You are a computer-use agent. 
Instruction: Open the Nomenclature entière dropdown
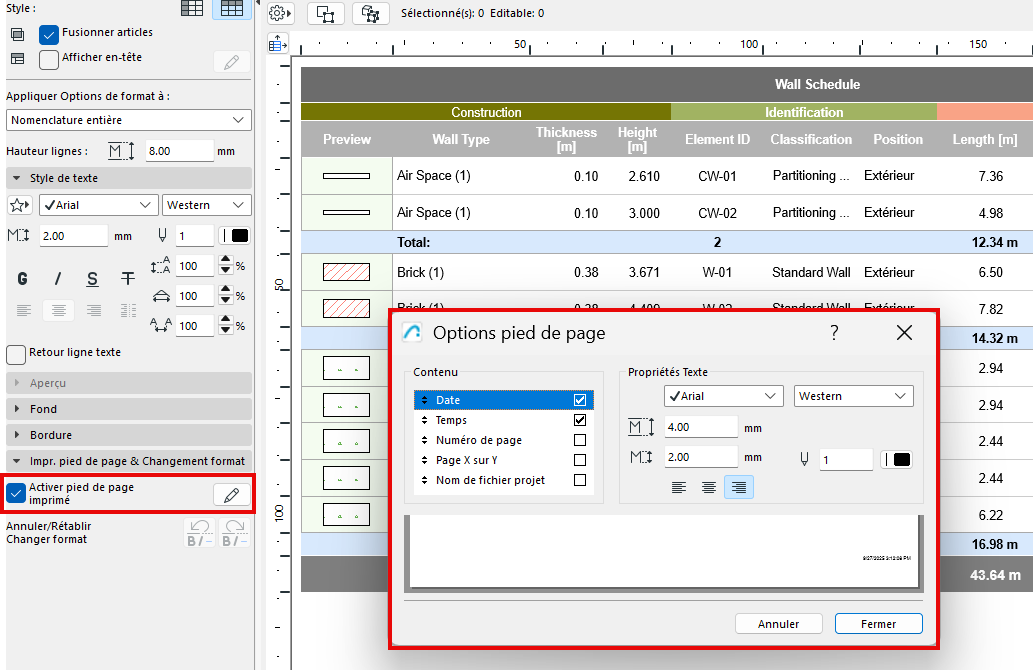[x=129, y=120]
